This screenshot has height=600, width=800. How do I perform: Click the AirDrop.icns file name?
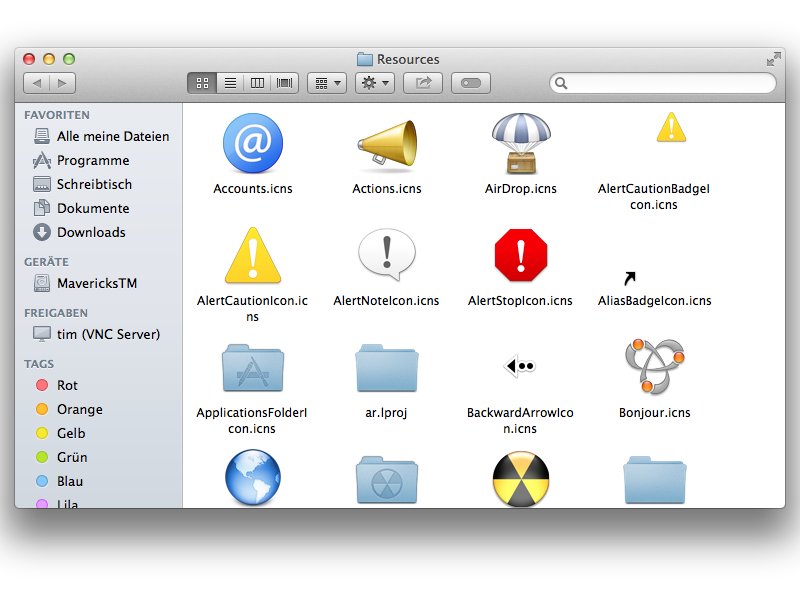(x=520, y=189)
